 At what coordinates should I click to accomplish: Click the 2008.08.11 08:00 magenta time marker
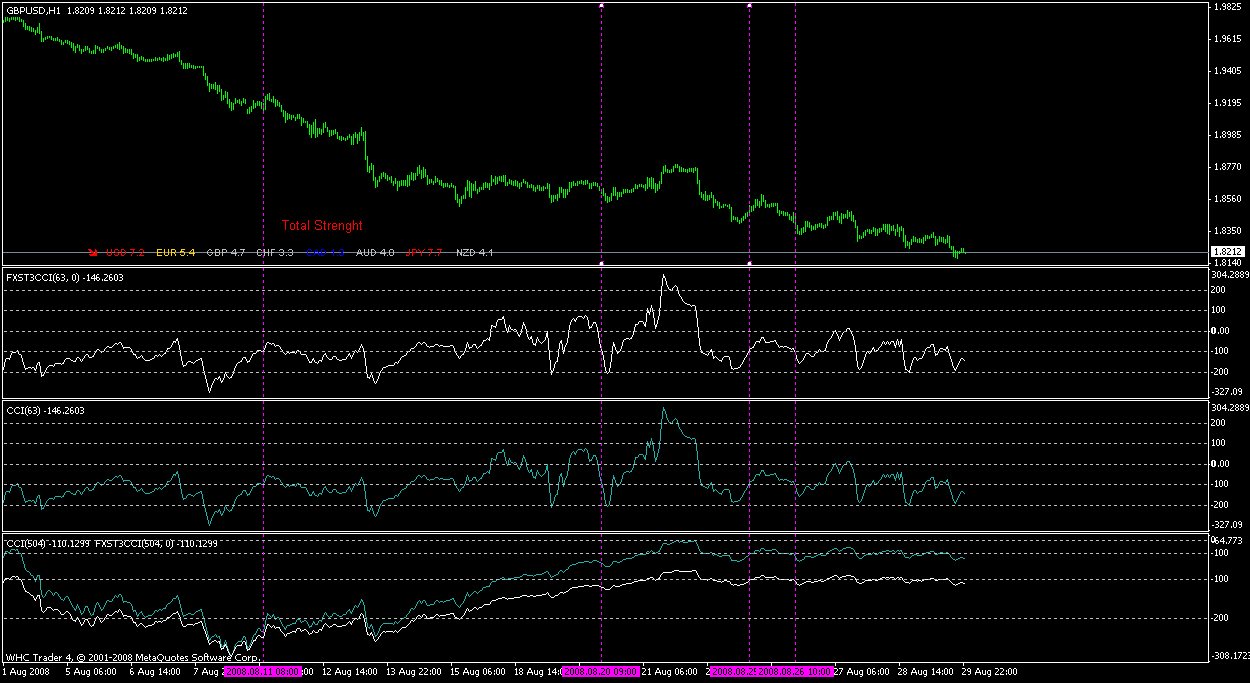[262, 672]
